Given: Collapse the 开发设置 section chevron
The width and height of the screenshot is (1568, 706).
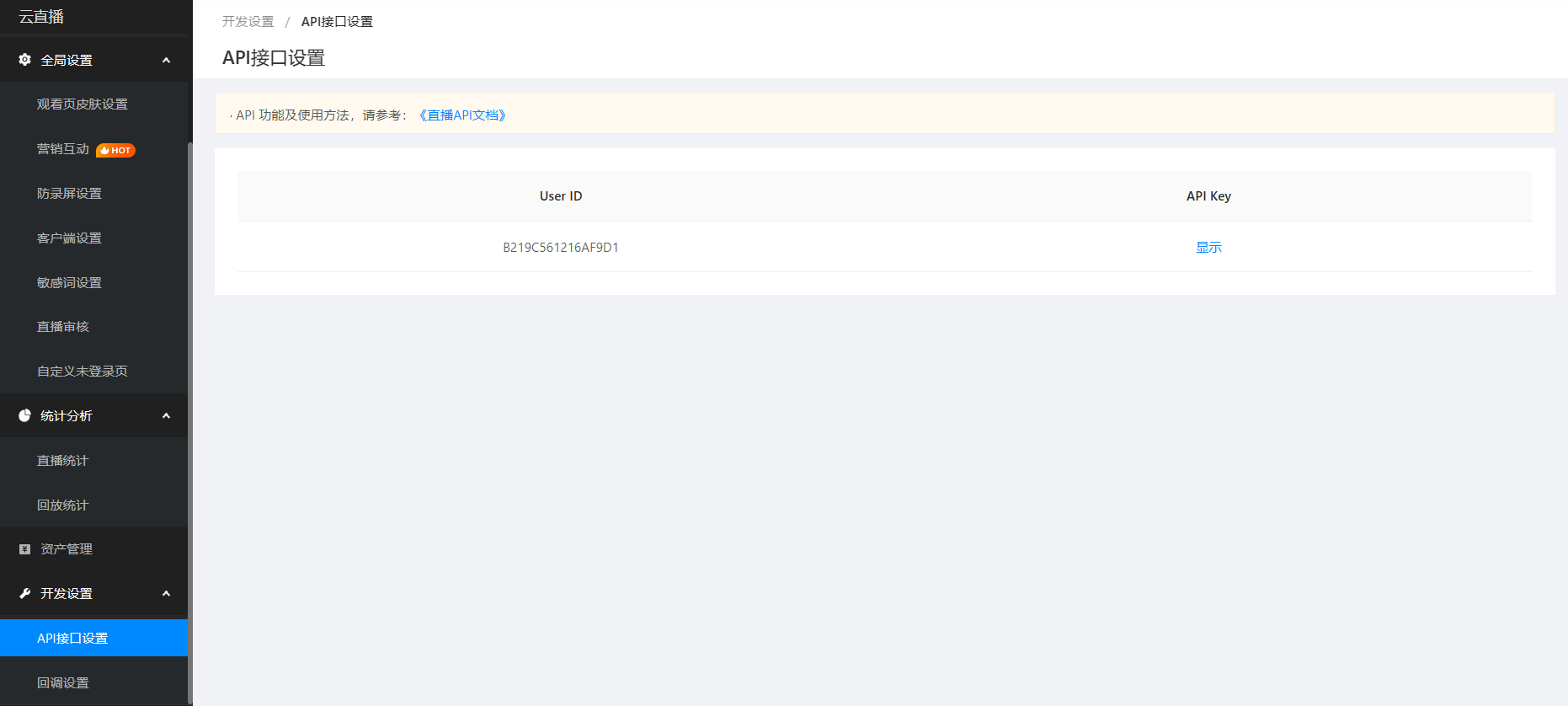Looking at the screenshot, I should click(x=166, y=593).
